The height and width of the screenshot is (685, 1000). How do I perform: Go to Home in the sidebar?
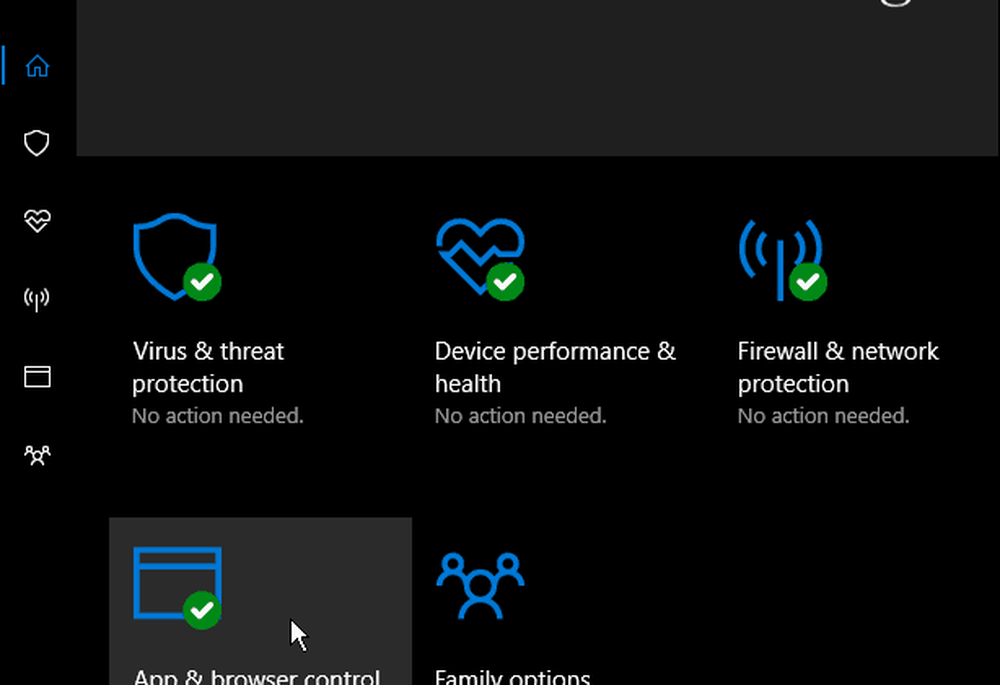[x=37, y=66]
